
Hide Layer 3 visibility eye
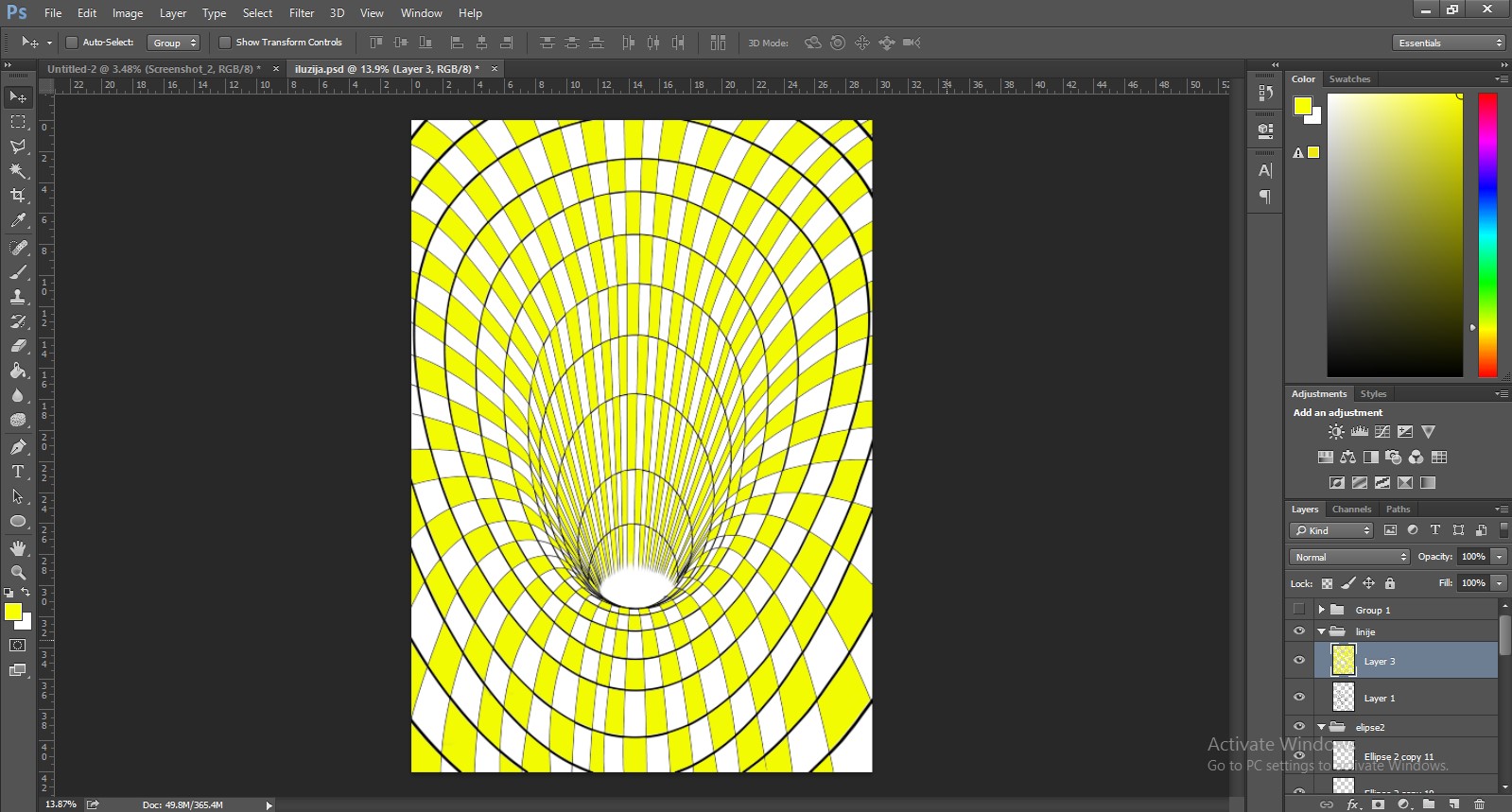[x=1299, y=661]
